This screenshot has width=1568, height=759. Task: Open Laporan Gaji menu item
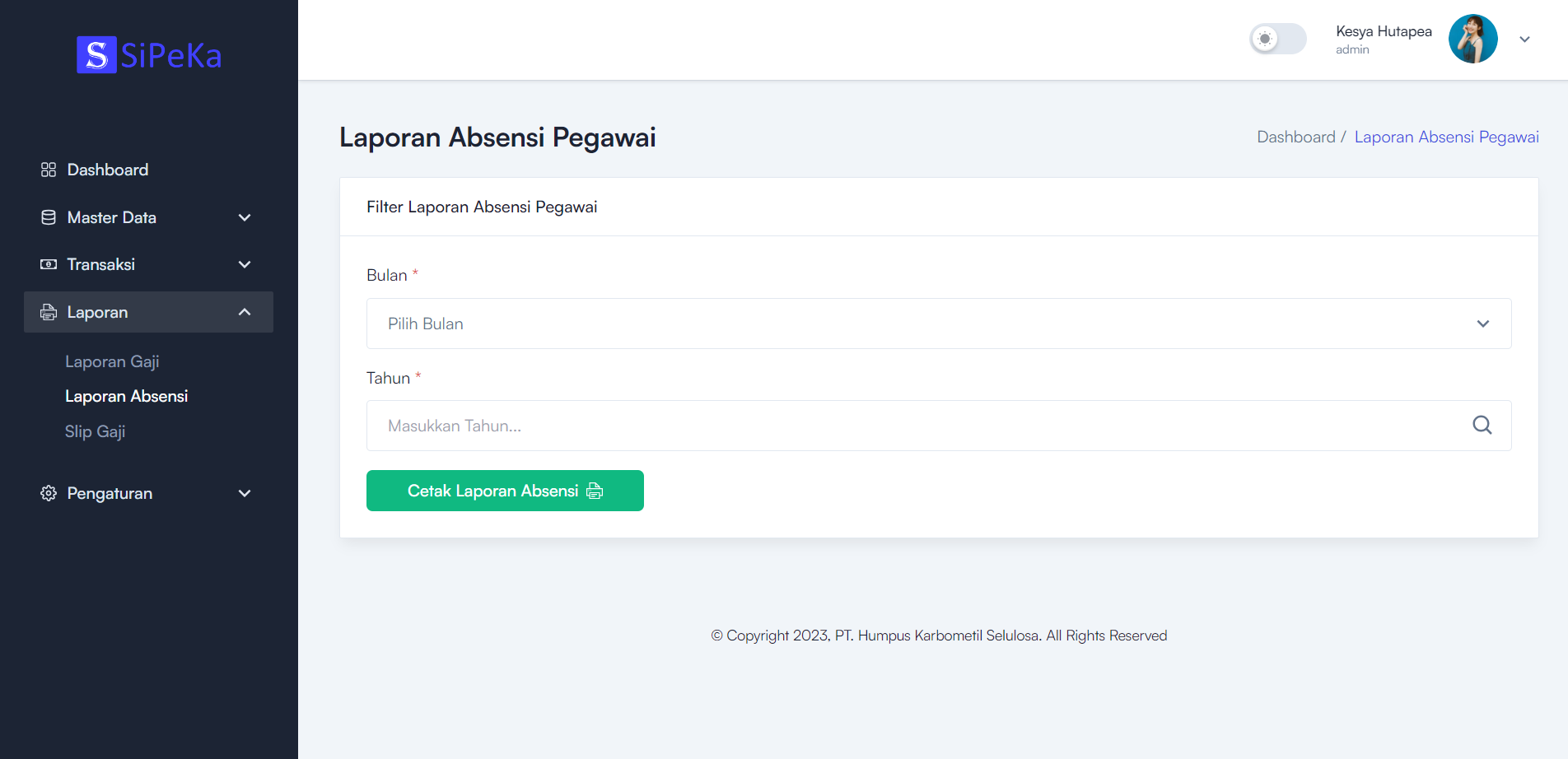[112, 361]
